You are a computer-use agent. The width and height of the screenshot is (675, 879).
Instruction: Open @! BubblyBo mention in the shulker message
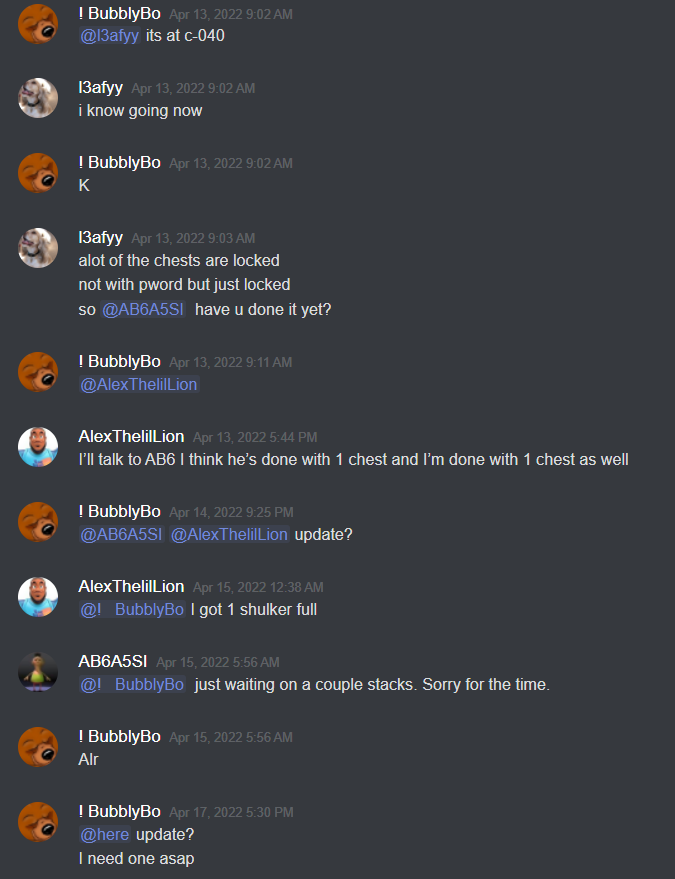(x=132, y=610)
